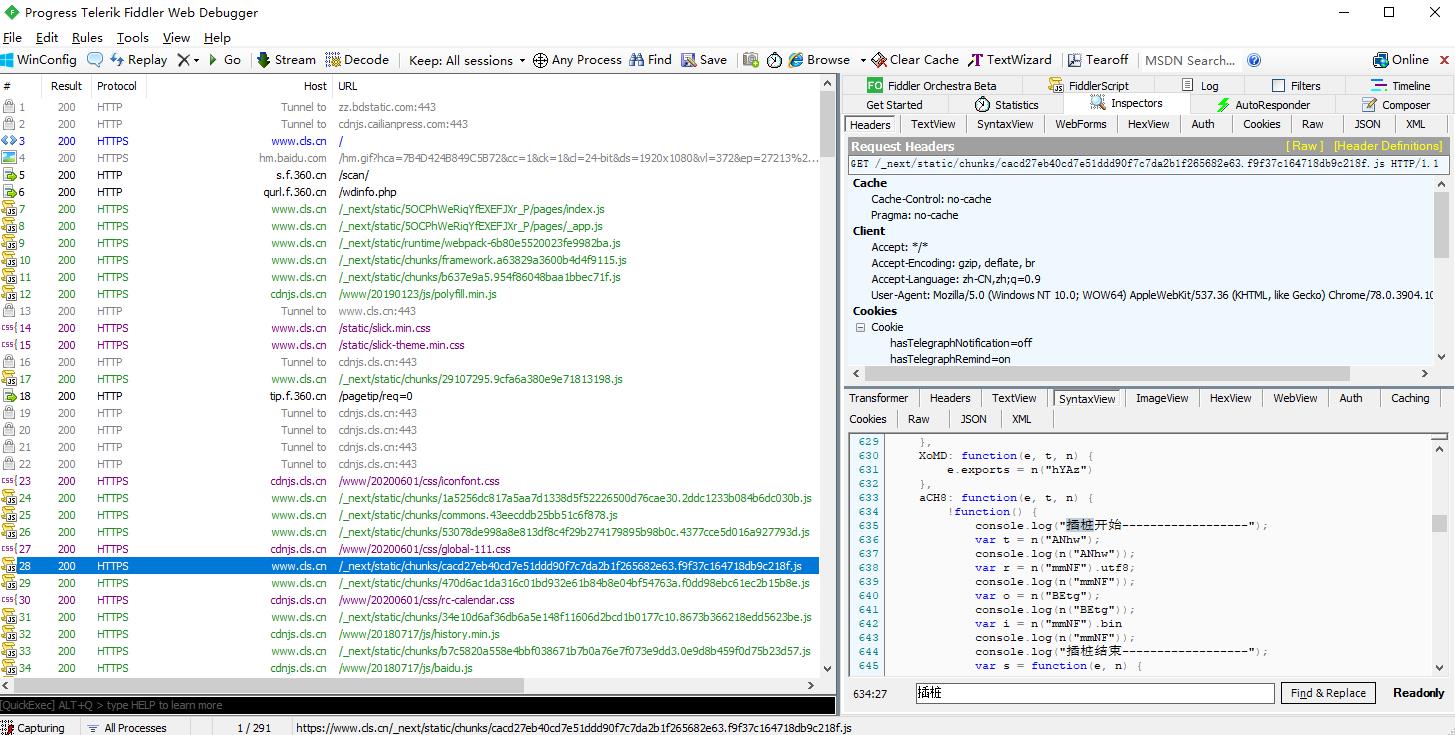Replay selected sessions

tap(138, 60)
